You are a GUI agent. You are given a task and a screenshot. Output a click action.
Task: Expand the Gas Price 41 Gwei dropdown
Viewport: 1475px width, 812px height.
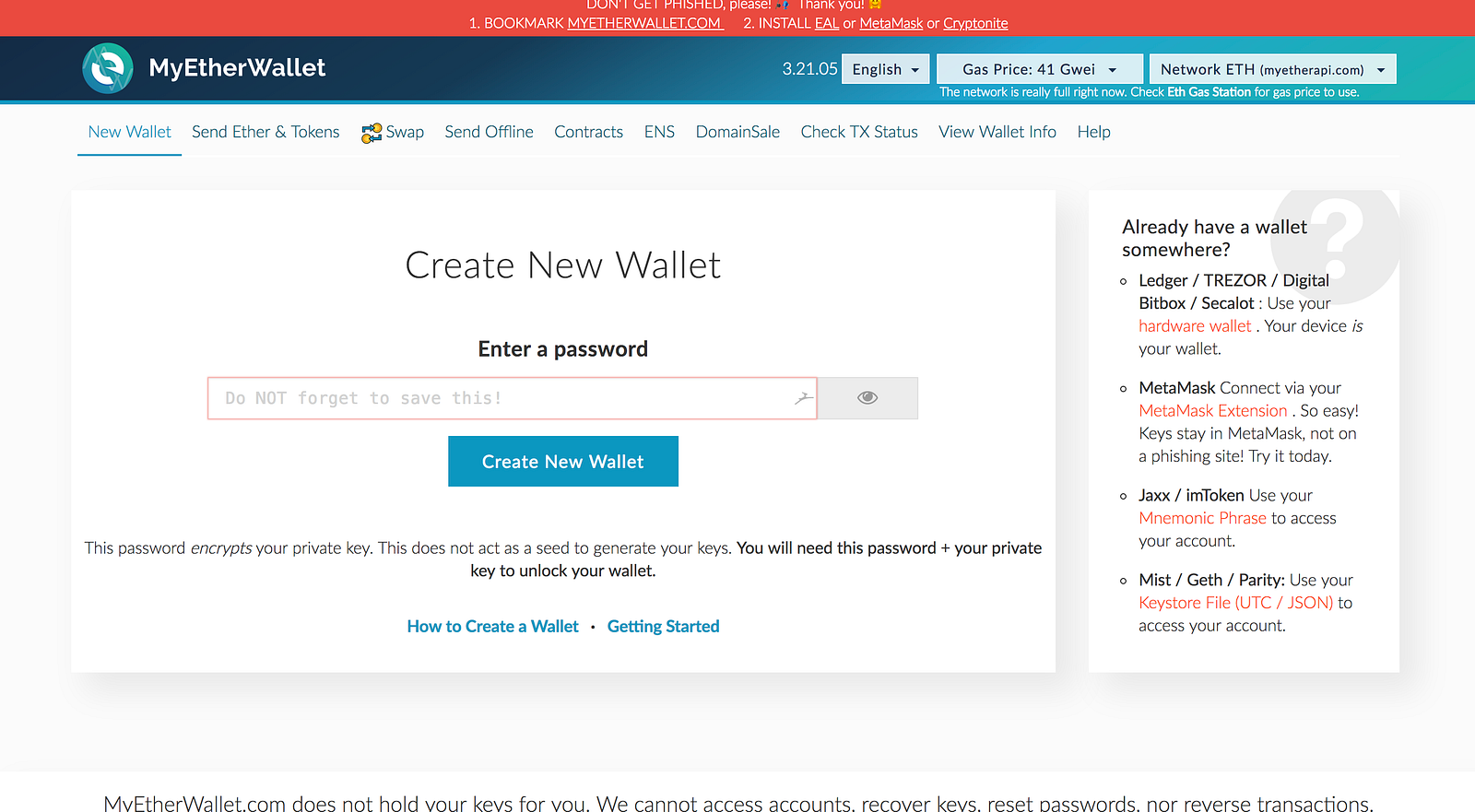[x=1040, y=69]
